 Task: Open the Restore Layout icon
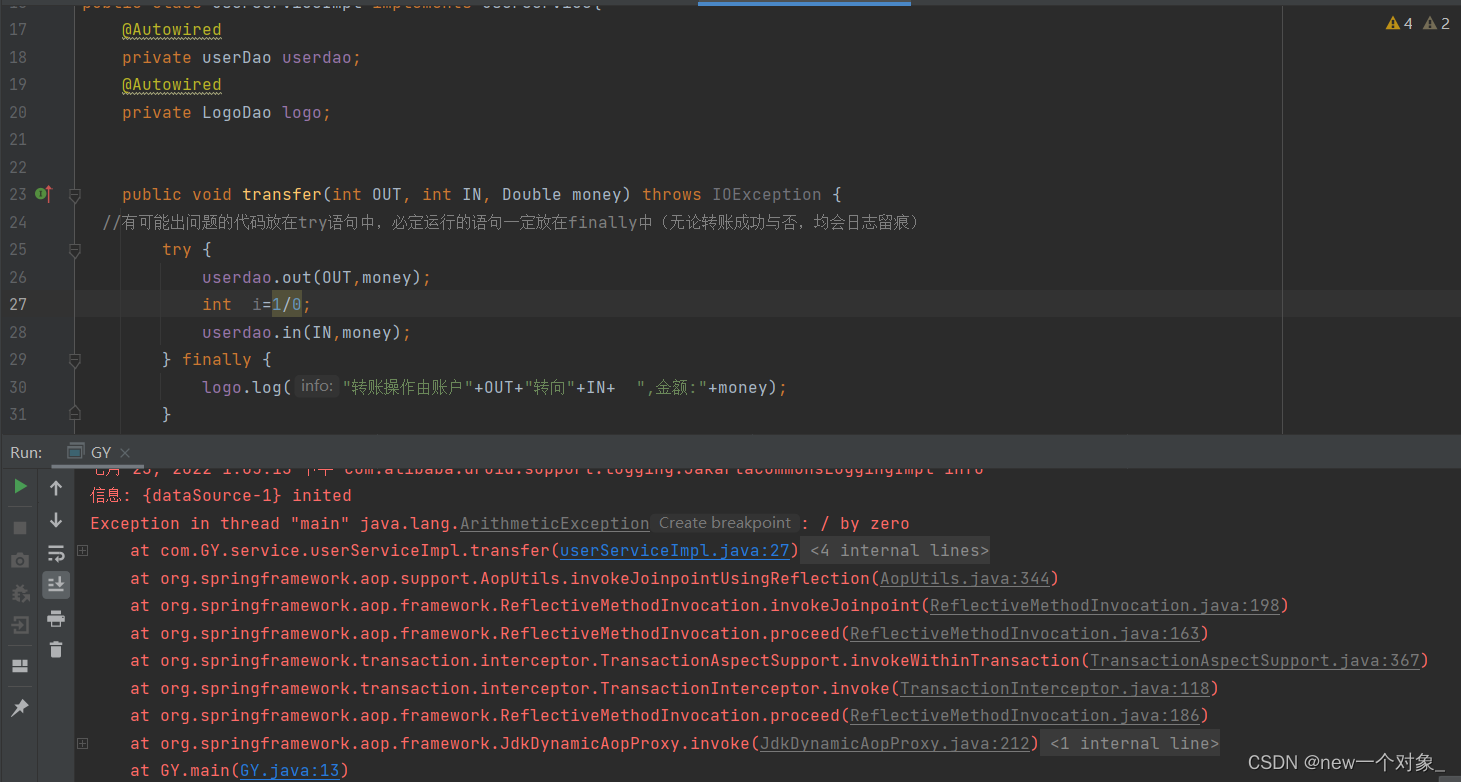tap(20, 666)
